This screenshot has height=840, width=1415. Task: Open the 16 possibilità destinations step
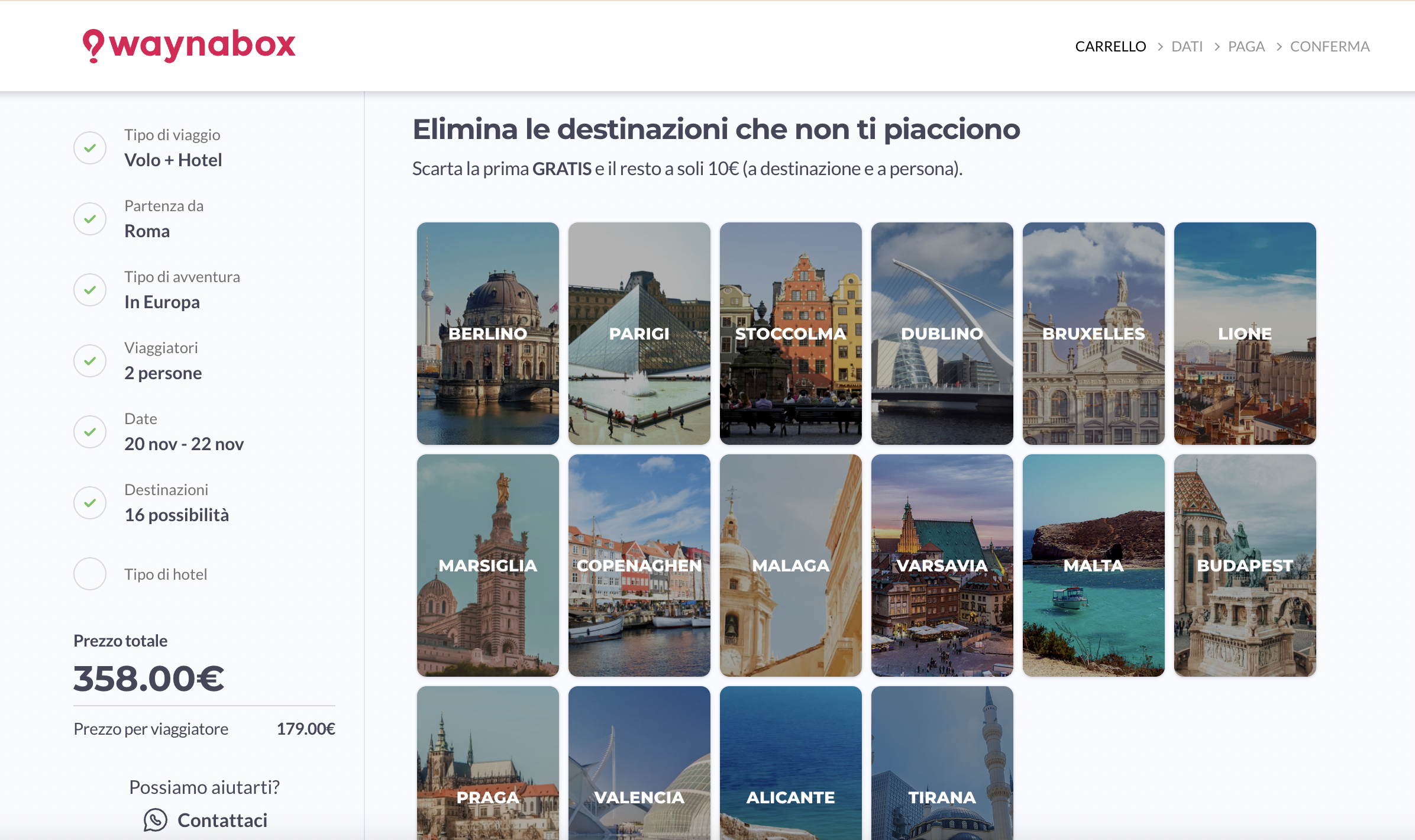177,515
